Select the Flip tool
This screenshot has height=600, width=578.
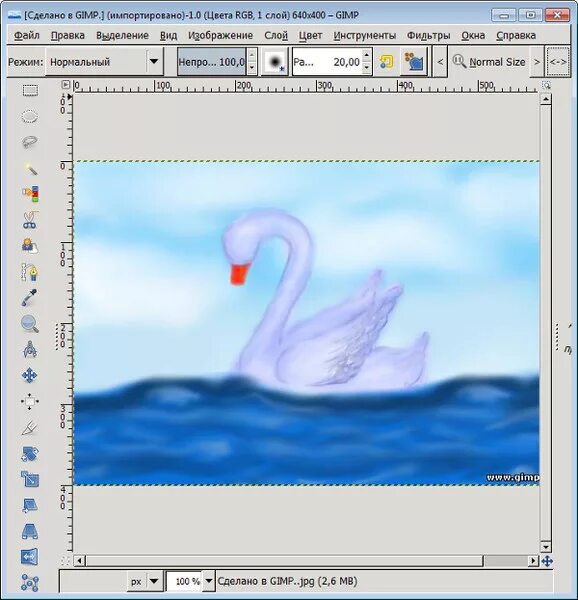click(x=29, y=557)
